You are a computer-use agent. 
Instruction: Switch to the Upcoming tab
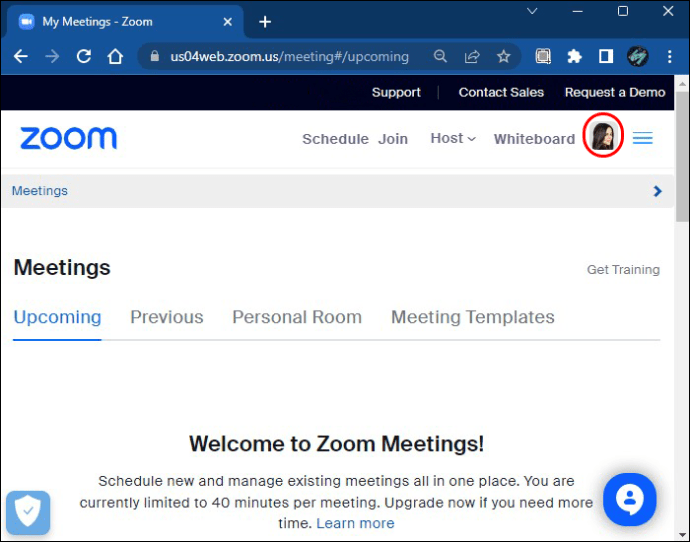click(x=57, y=317)
